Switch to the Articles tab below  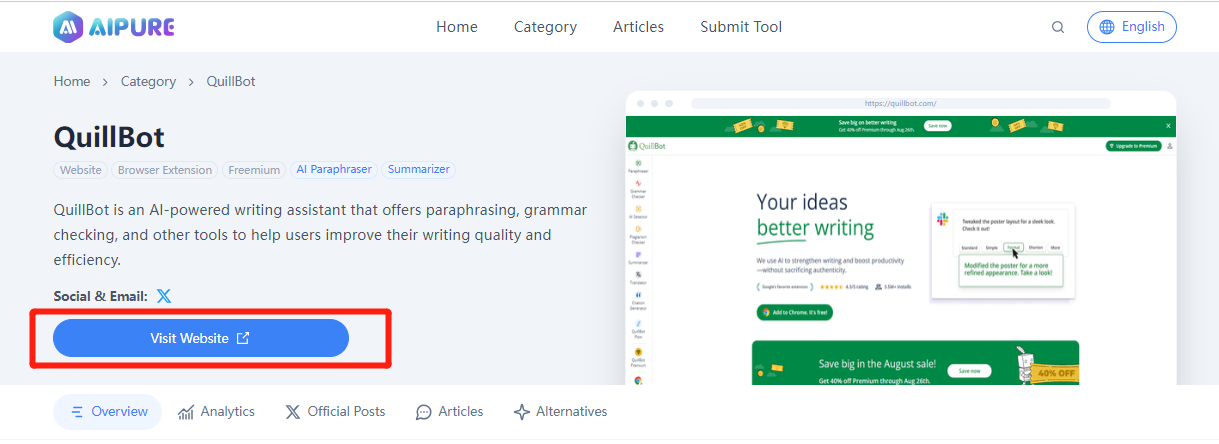[450, 411]
